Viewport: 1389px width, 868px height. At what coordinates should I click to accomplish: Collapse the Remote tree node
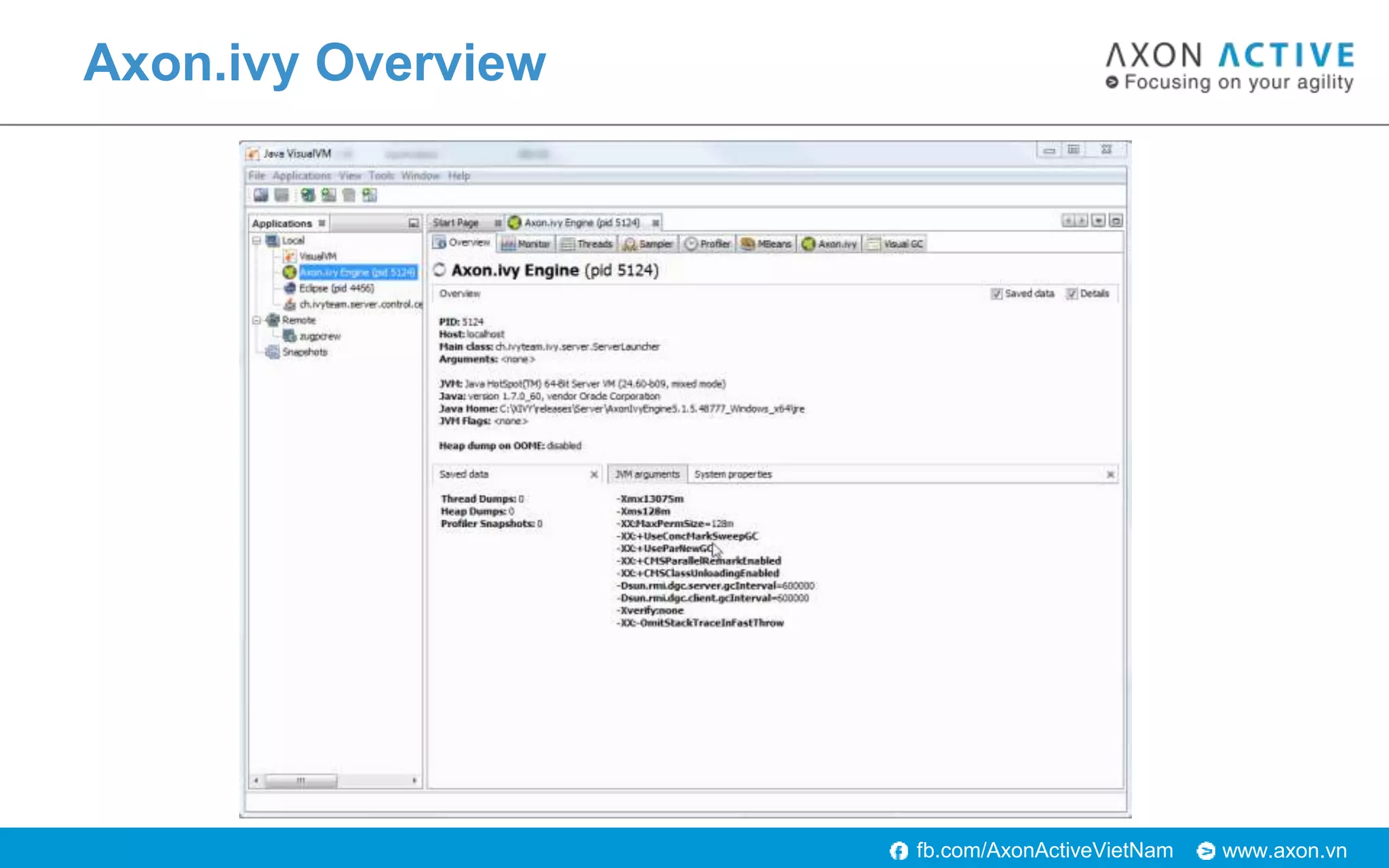tap(256, 320)
